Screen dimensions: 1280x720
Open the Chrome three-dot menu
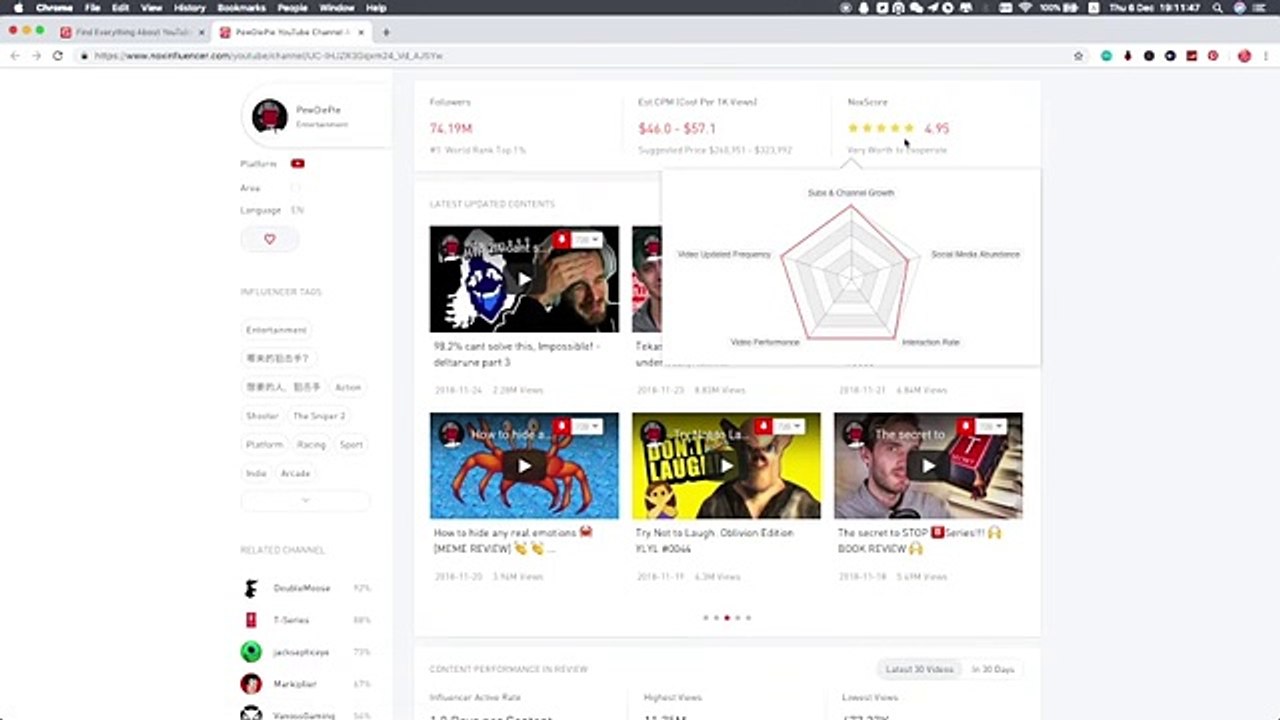point(1267,56)
